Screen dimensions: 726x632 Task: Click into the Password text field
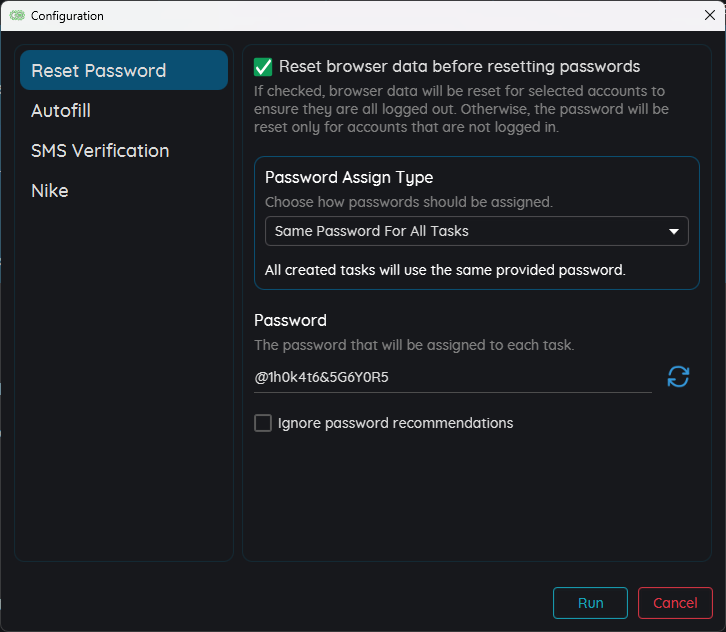(452, 378)
